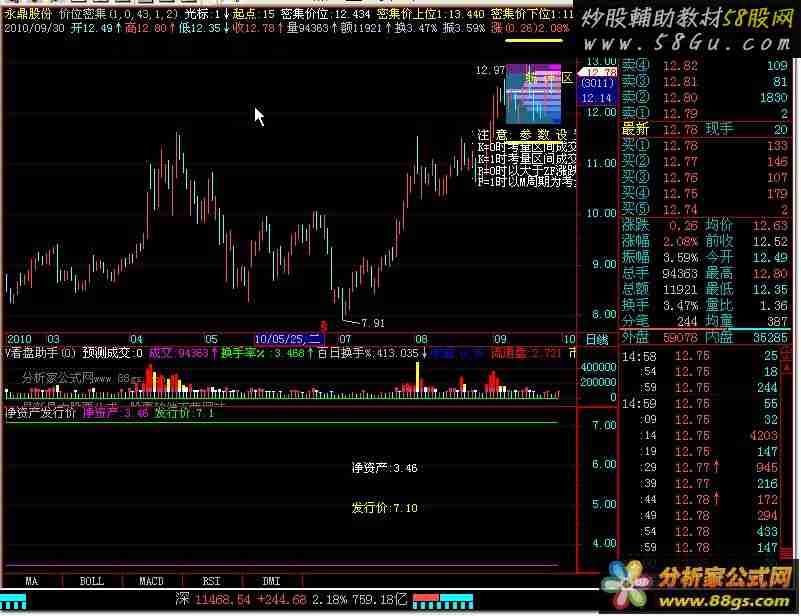Click the 外盘 value 59078
The height and width of the screenshot is (616, 801).
coord(680,338)
